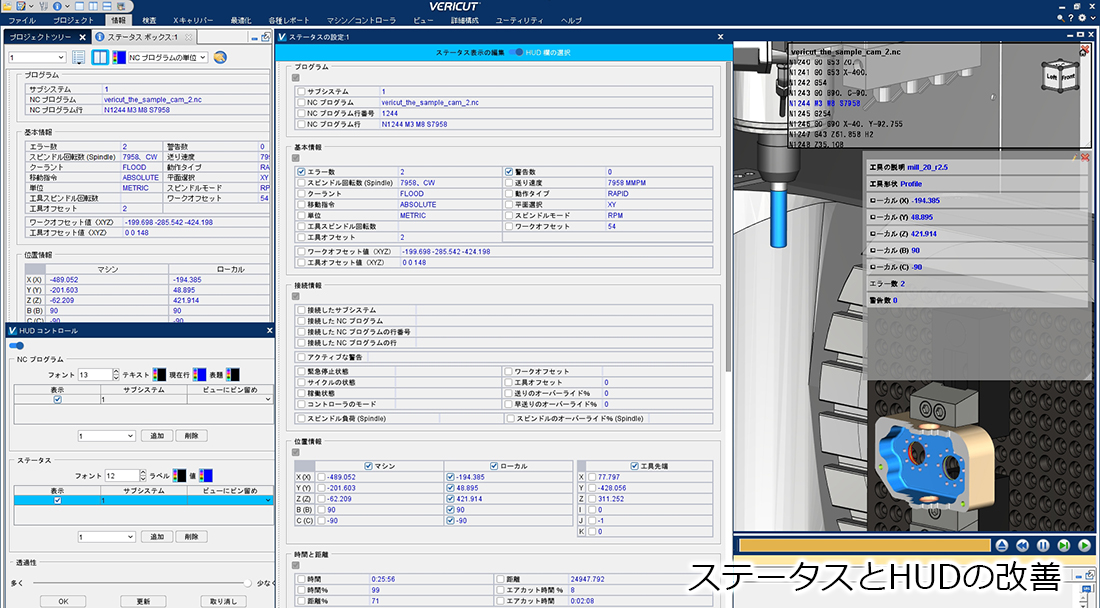Screen dimensions: 1100x608
Task: Click 追加 in the ステータス section
Action: [x=156, y=536]
